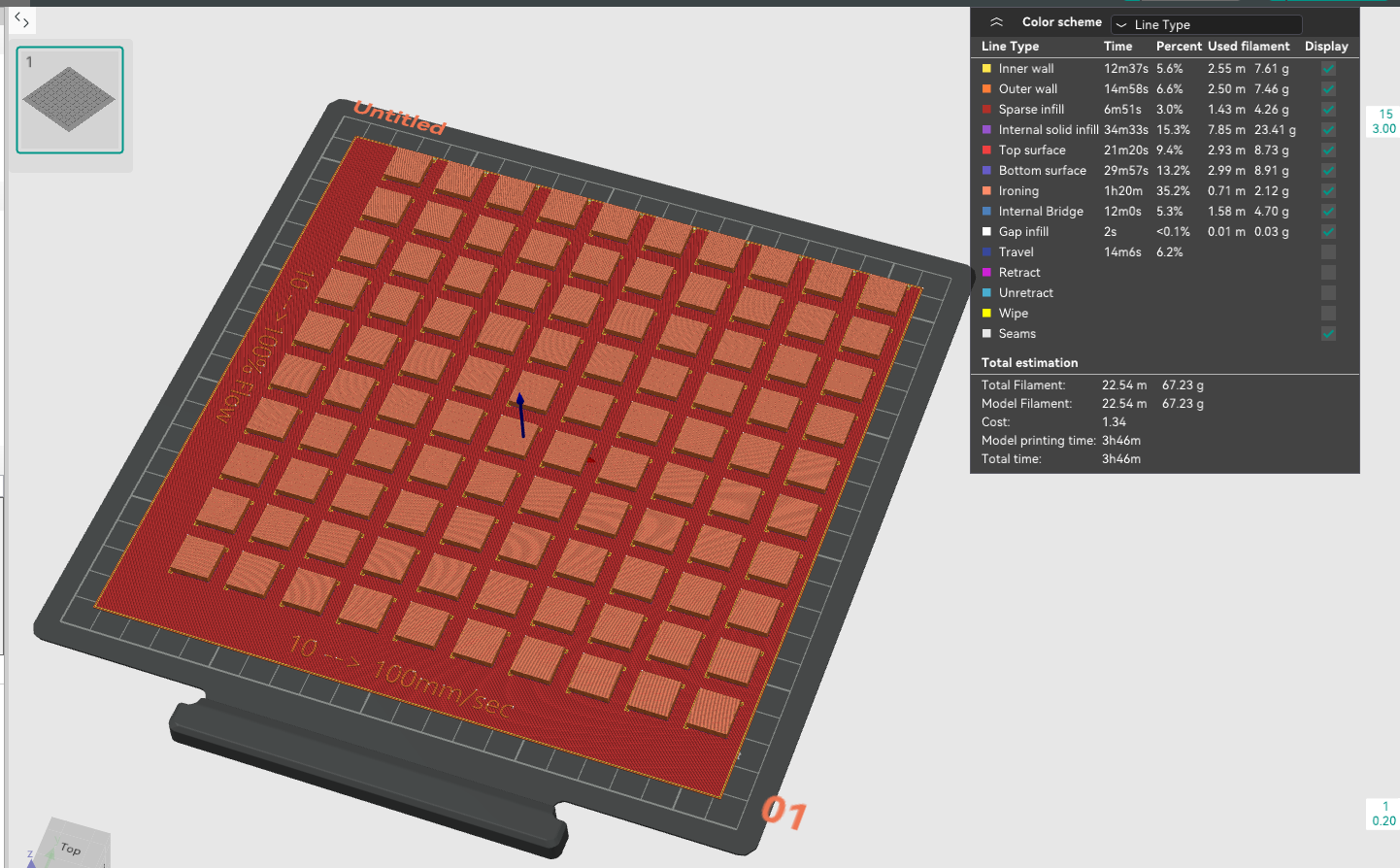Toggle Seams display off
The image size is (1400, 868).
[x=1328, y=334]
